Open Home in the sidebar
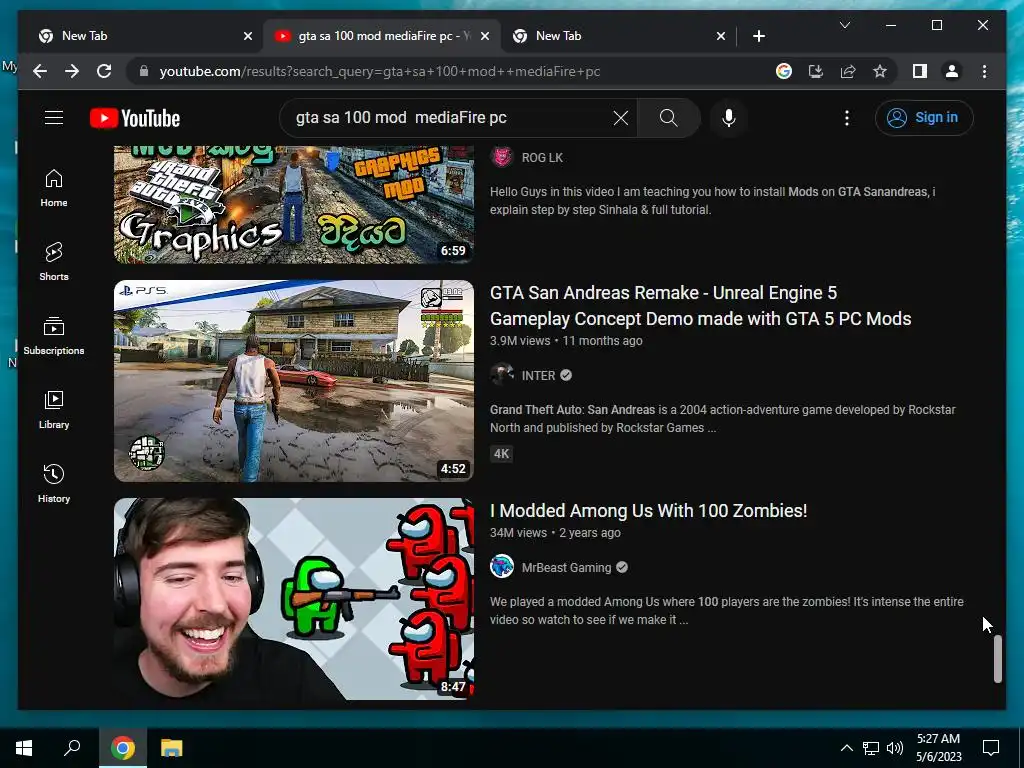1024x768 pixels. [x=54, y=188]
